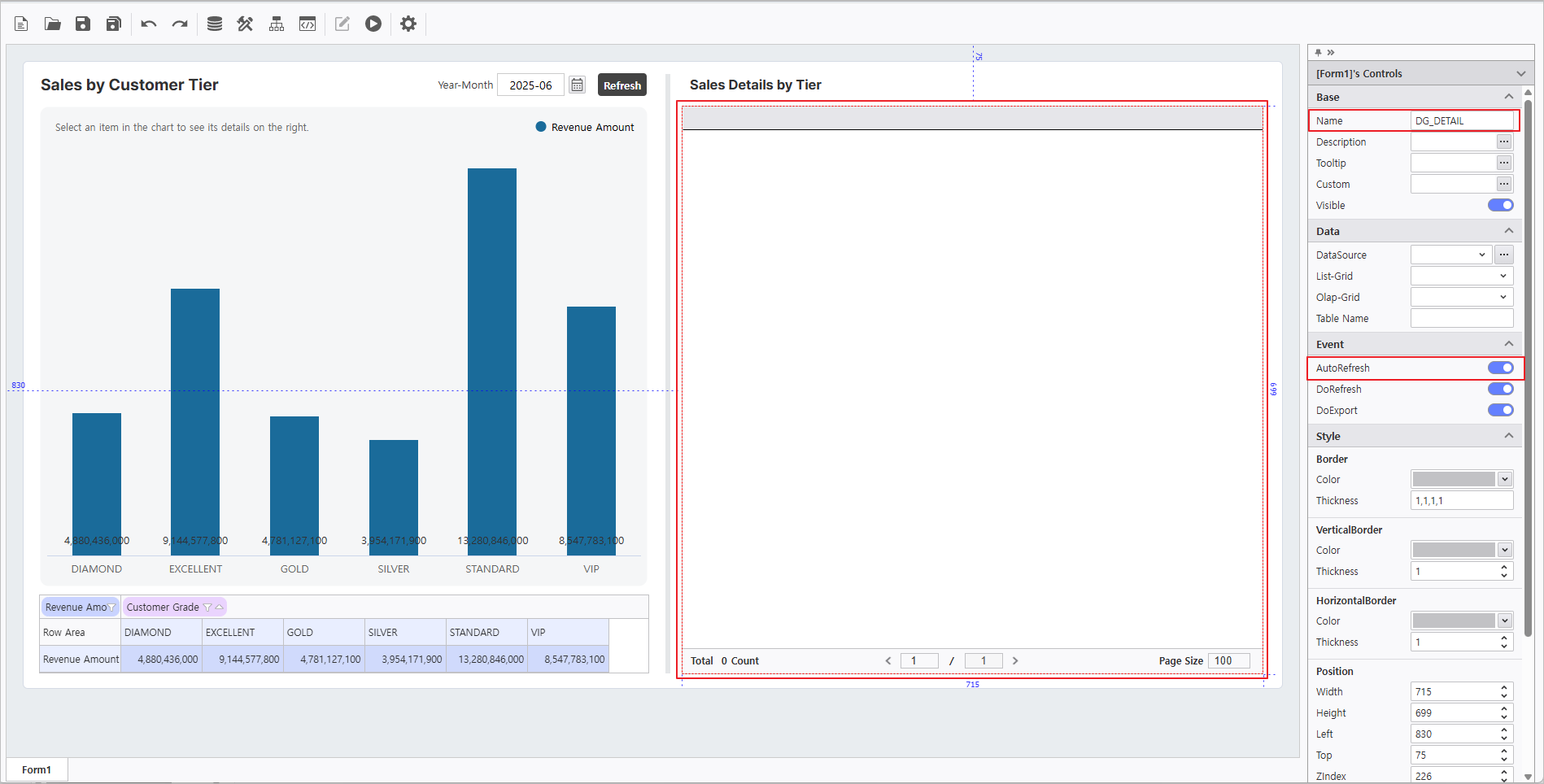Expand the Olap-Grid dropdown

pos(1461,297)
